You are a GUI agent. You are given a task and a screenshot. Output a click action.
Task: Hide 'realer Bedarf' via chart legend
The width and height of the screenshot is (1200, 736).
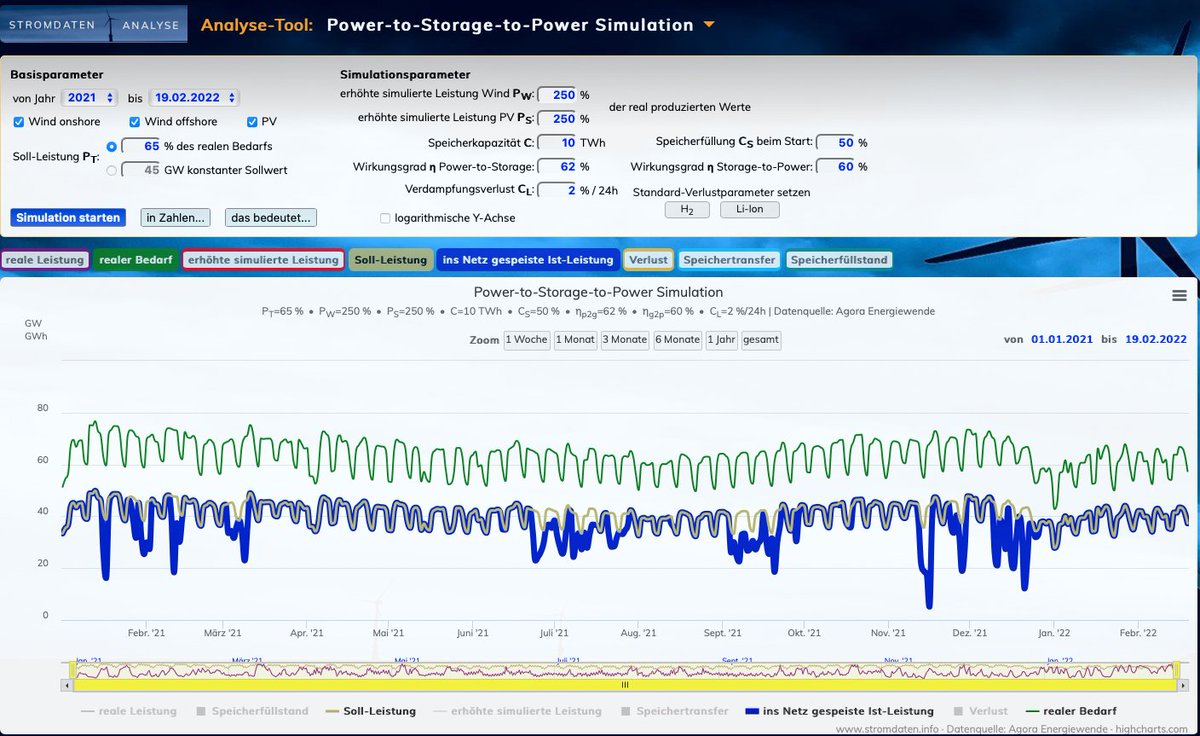point(1071,711)
